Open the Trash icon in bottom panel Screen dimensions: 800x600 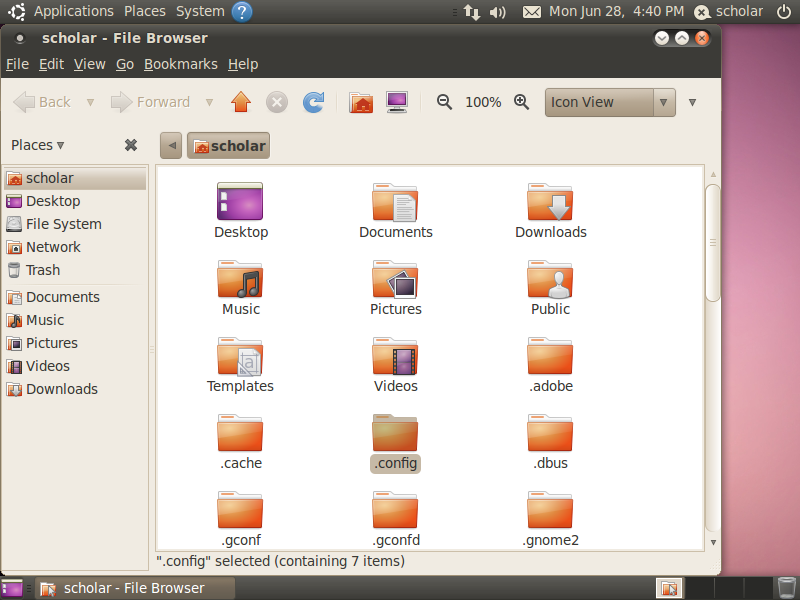(786, 588)
